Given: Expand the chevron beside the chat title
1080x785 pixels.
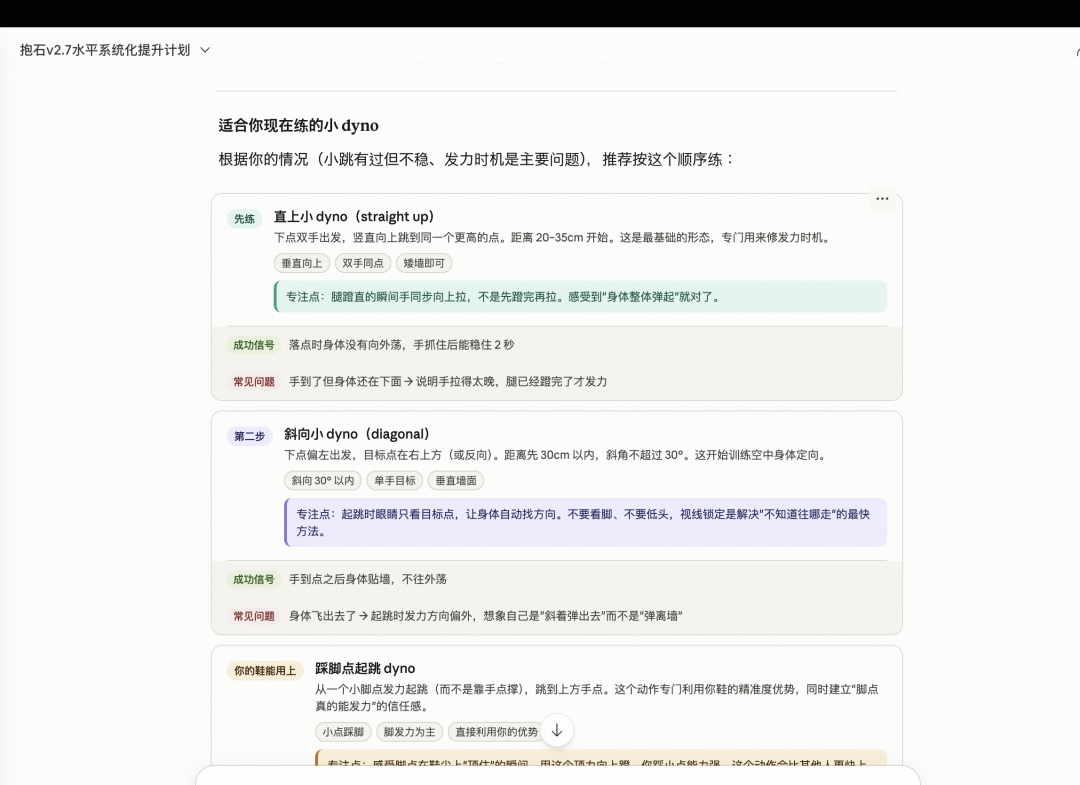Looking at the screenshot, I should (x=205, y=50).
